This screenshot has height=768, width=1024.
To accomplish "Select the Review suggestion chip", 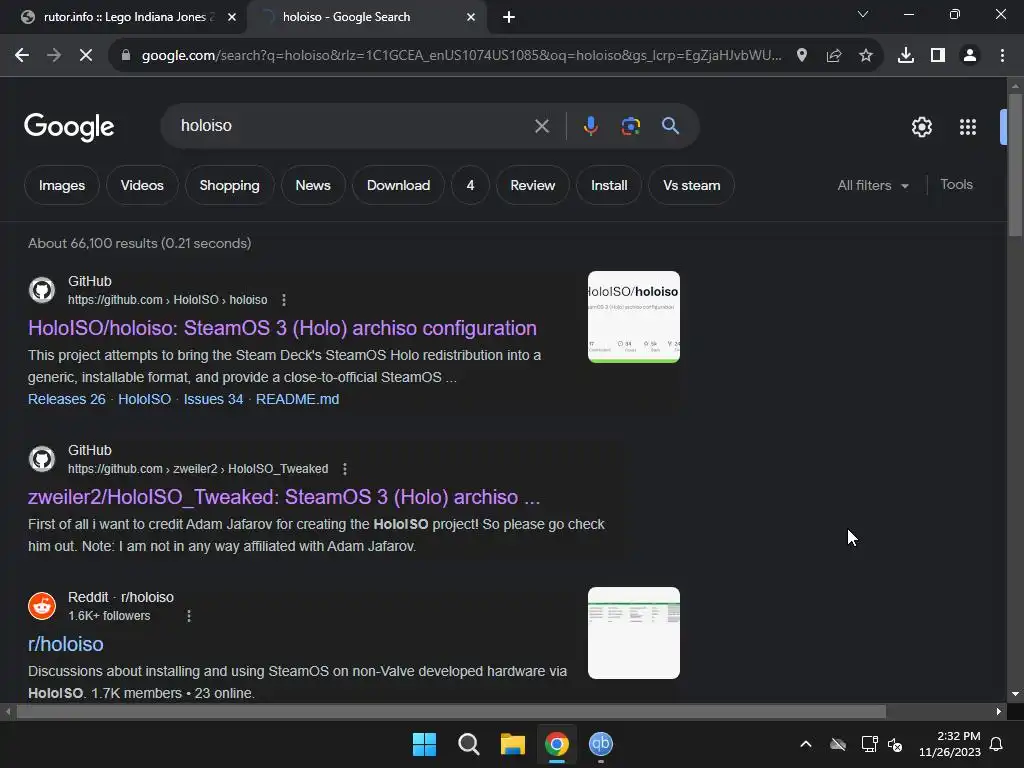I will [x=532, y=185].
